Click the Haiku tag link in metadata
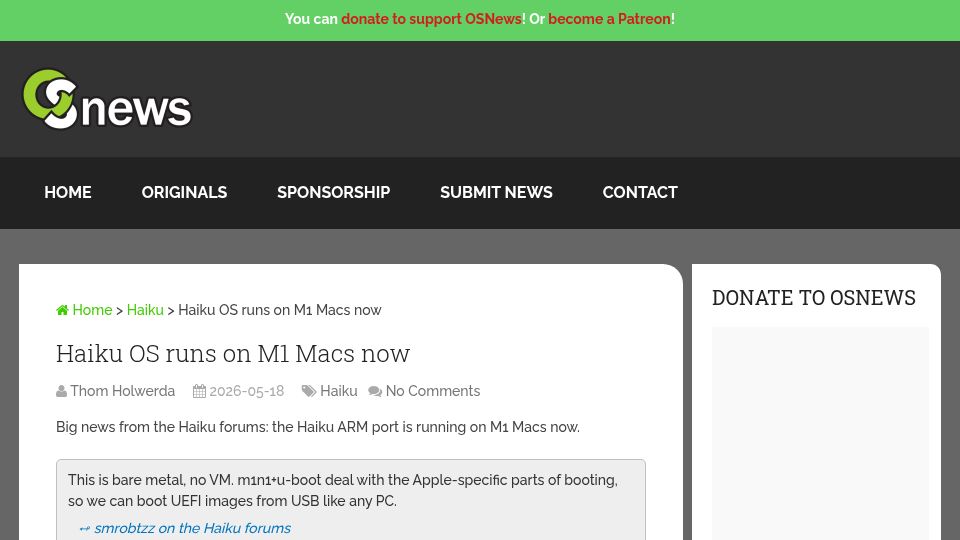960x540 pixels. pyautogui.click(x=339, y=391)
